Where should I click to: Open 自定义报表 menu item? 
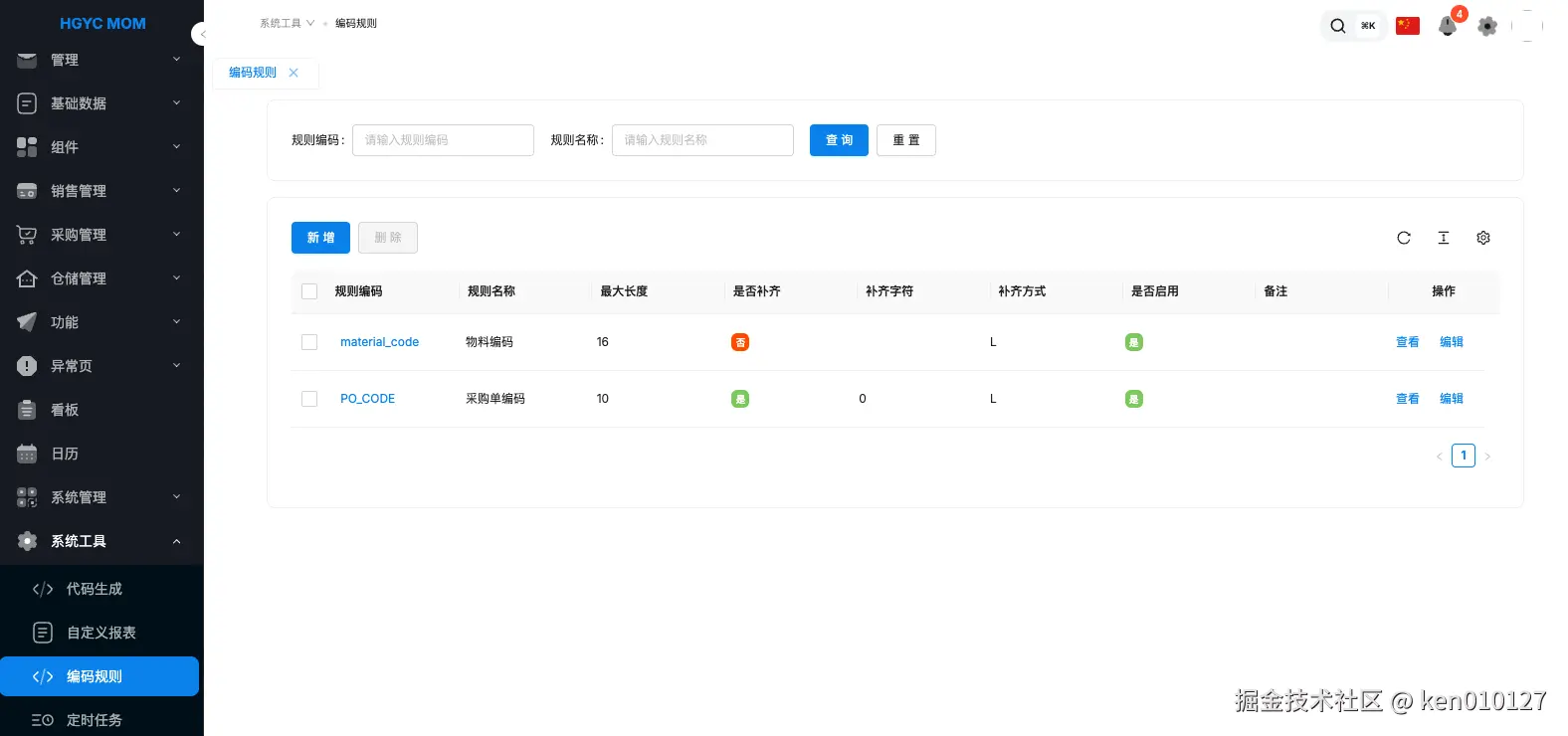(99, 633)
